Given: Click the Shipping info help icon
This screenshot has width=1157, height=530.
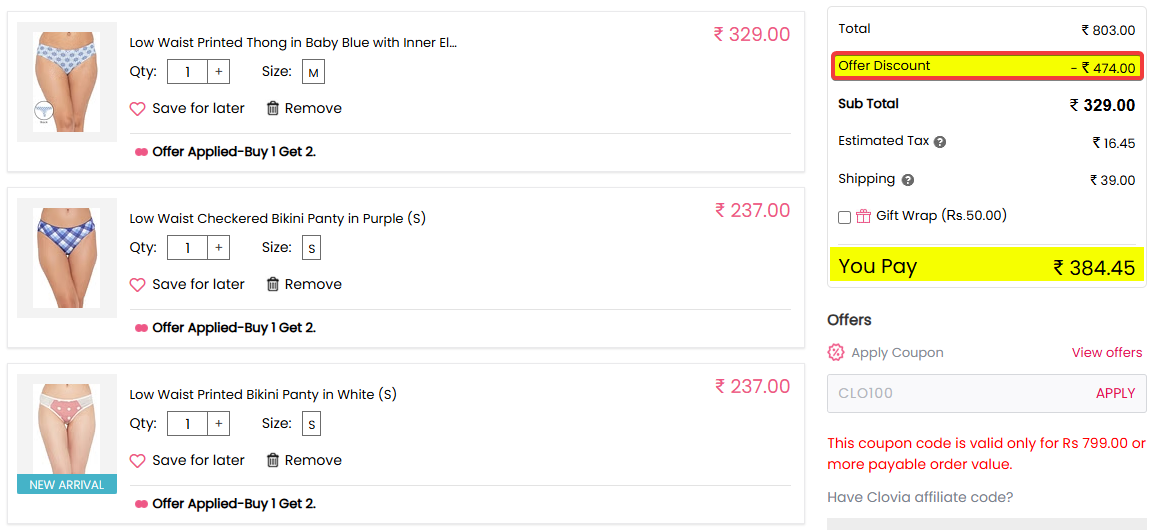Looking at the screenshot, I should [x=908, y=180].
